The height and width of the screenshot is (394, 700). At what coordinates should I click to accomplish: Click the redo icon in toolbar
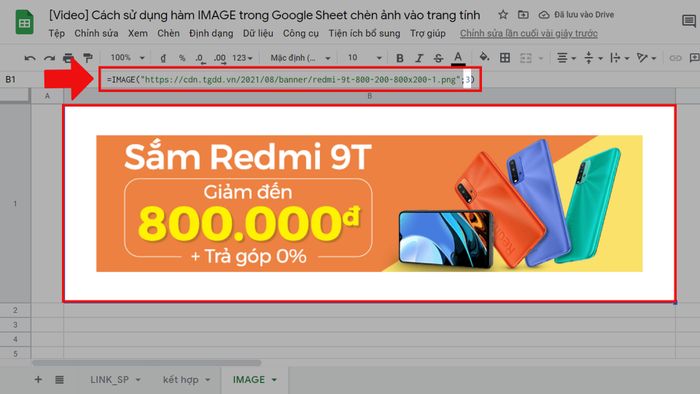point(49,58)
